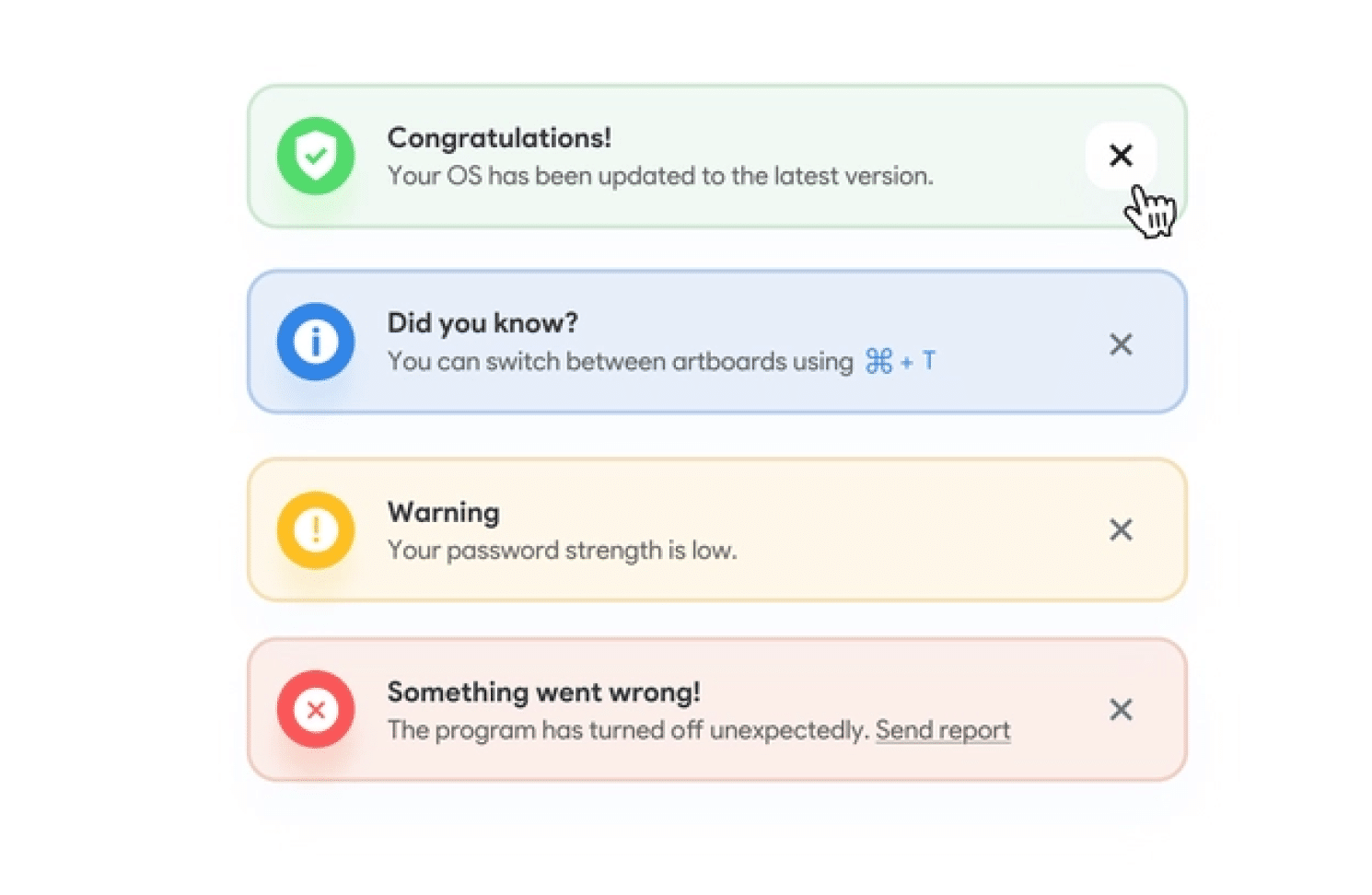Click the 'Congratulations!' heading
Viewport: 1372px width, 895px height.
[x=499, y=138]
